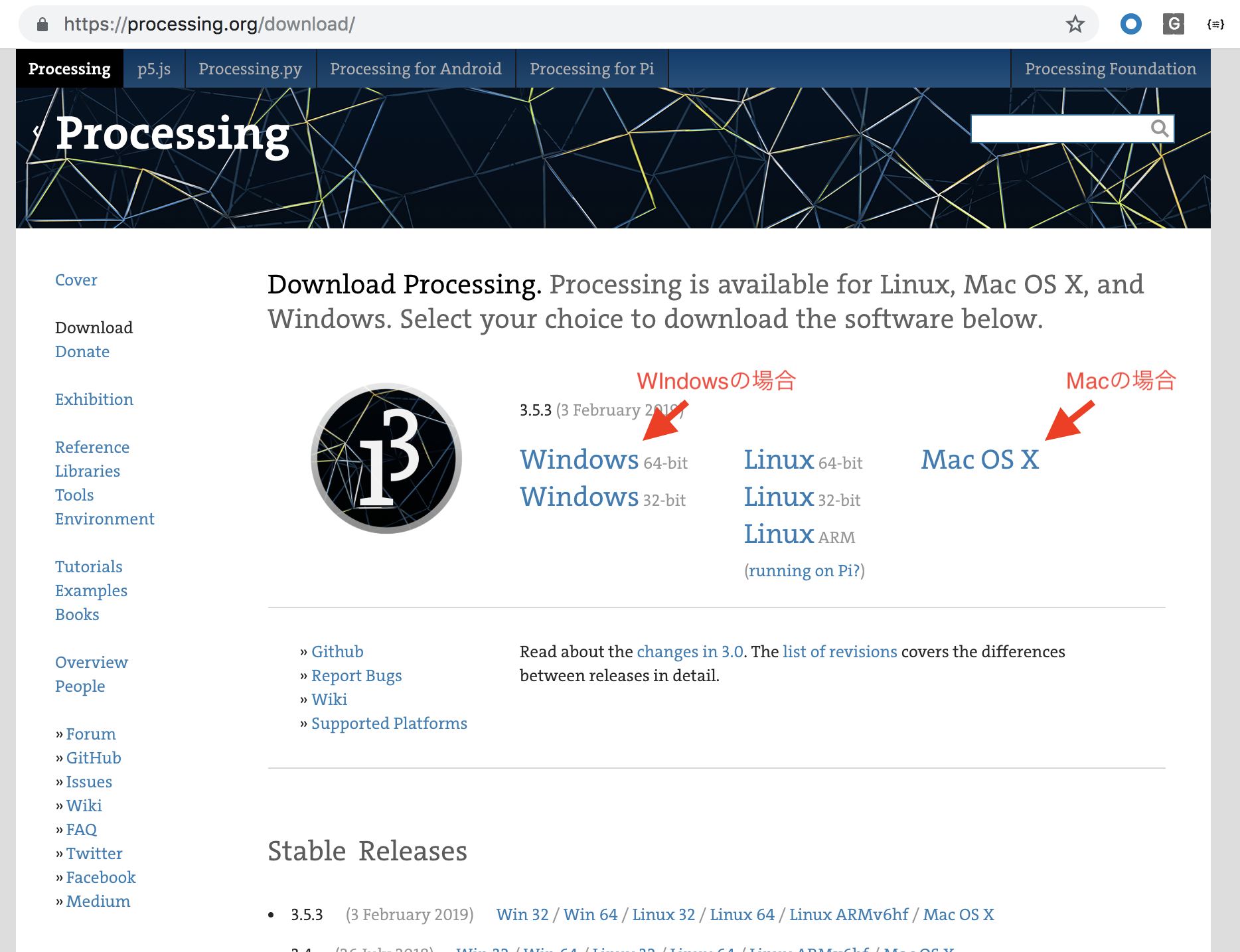Open the People sidebar link

80,686
